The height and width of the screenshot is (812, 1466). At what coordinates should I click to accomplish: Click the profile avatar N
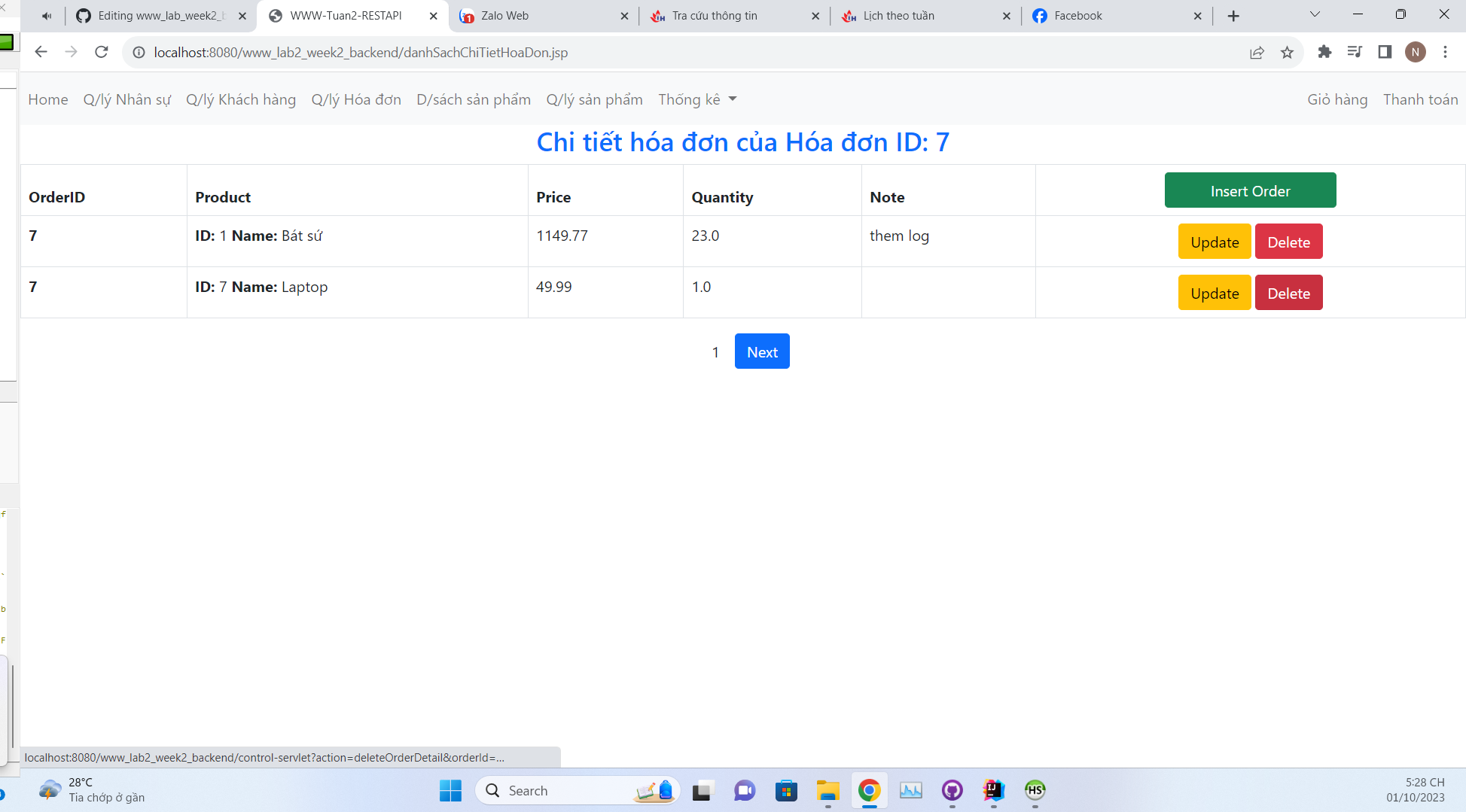[x=1416, y=52]
